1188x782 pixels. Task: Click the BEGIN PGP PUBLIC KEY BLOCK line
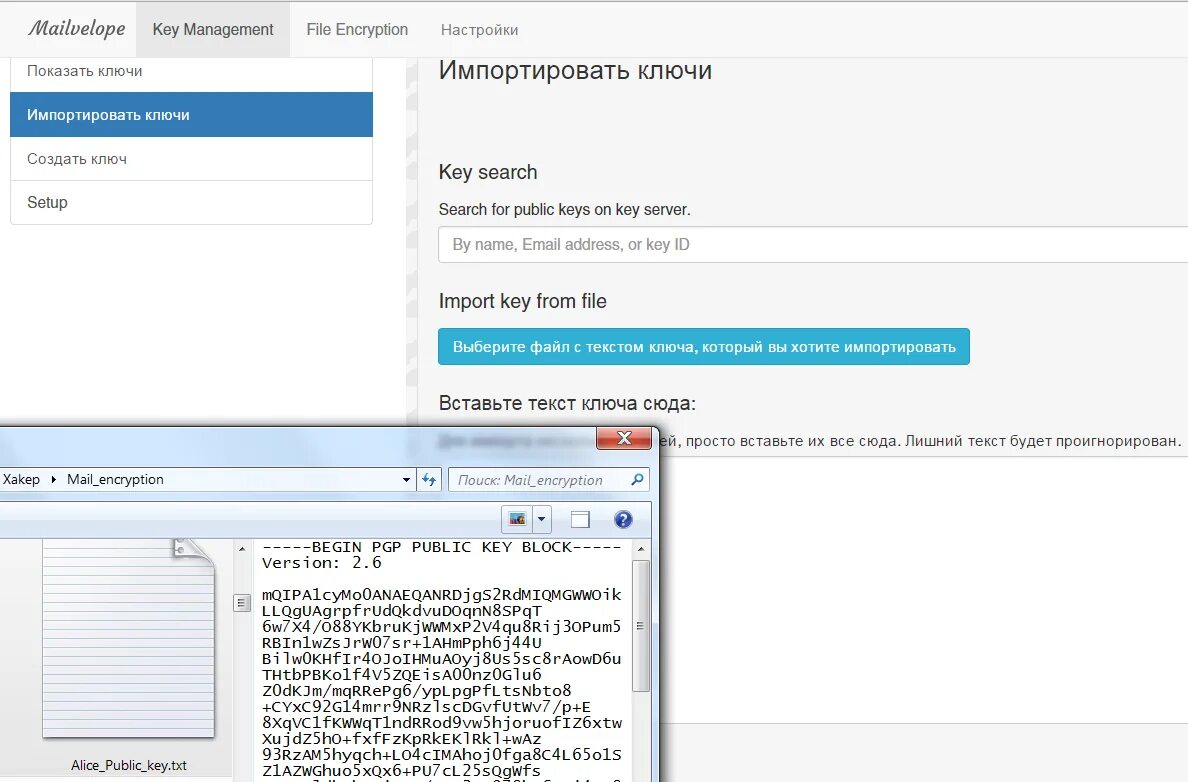[x=442, y=547]
